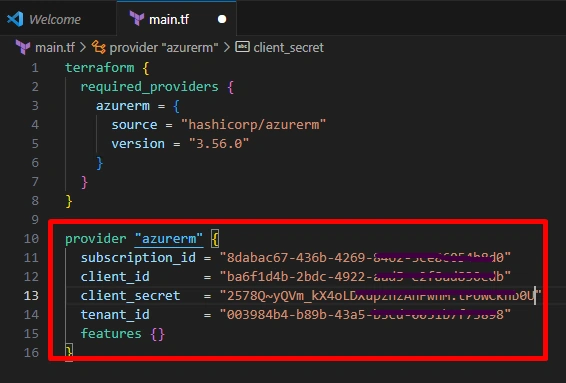This screenshot has height=383, width=566.
Task: Switch to the Welcome tab
Action: 58,18
